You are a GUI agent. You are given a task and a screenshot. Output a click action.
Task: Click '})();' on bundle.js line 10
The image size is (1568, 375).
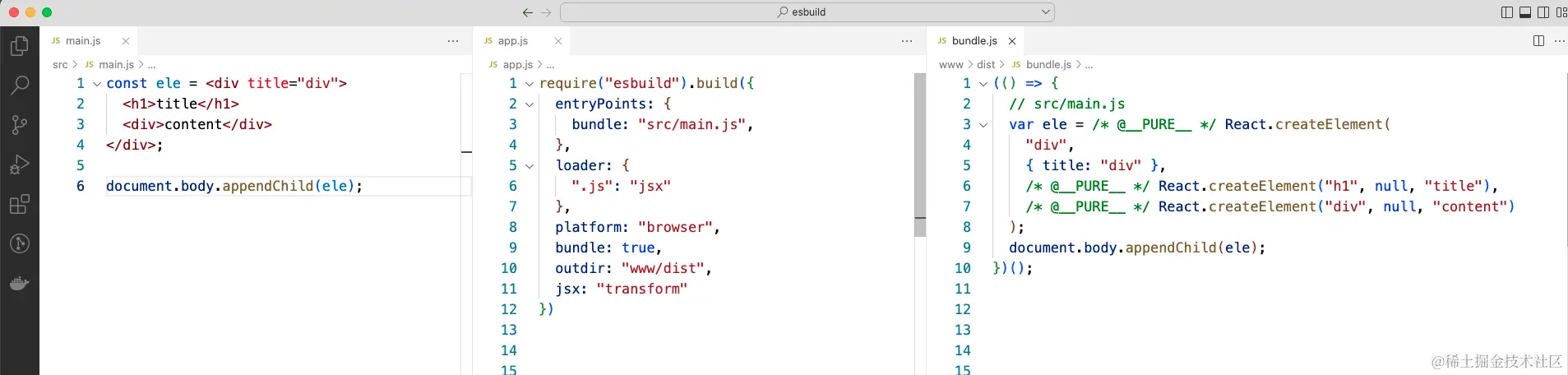[x=1013, y=268]
